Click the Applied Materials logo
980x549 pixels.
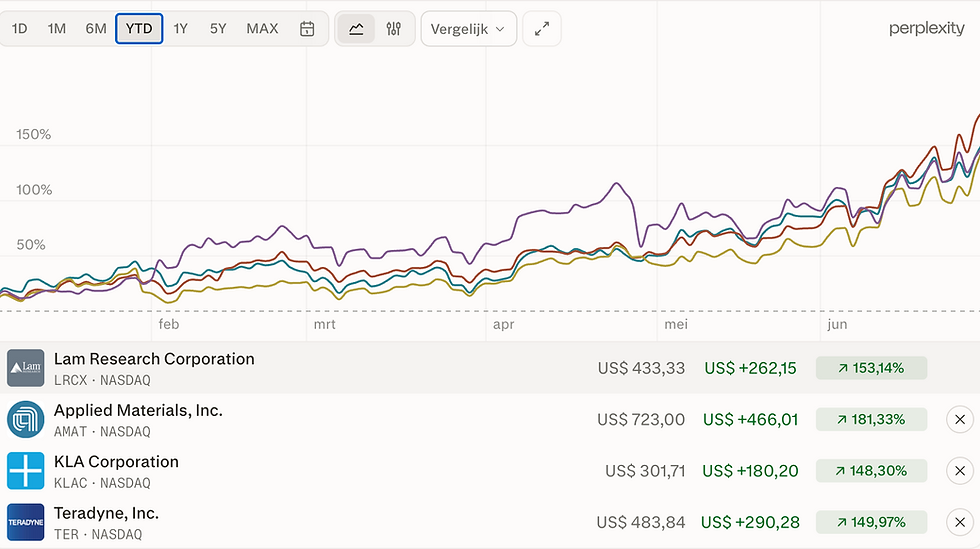coord(26,420)
